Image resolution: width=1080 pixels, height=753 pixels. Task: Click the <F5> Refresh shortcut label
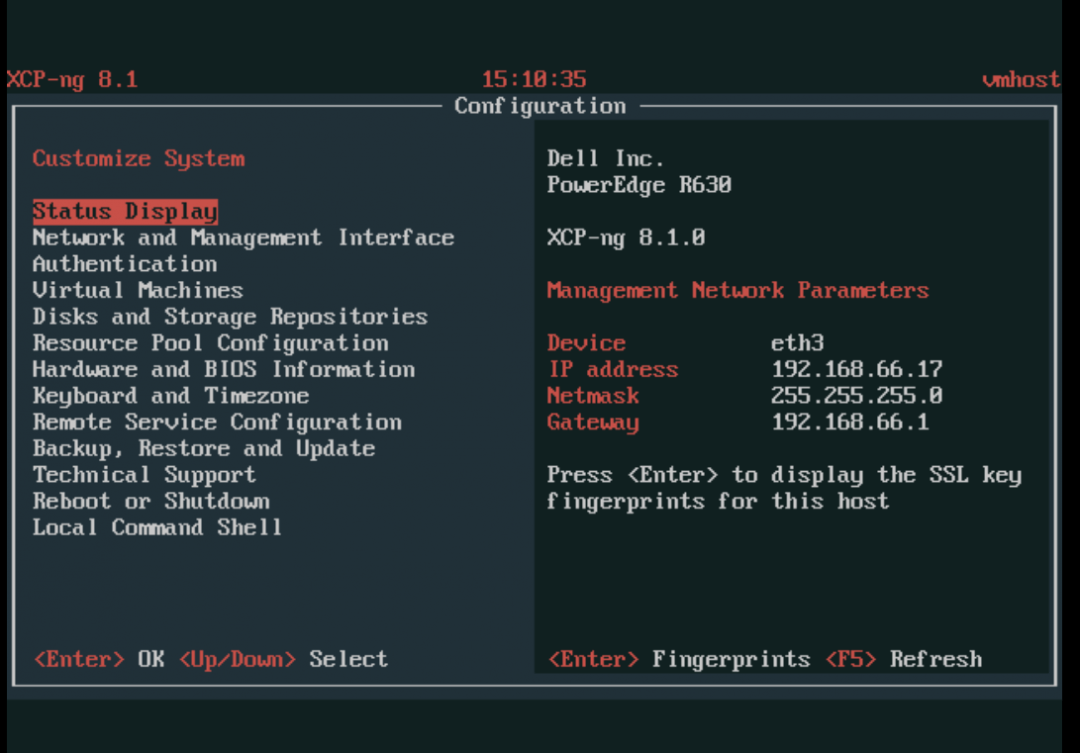pyautogui.click(x=904, y=659)
